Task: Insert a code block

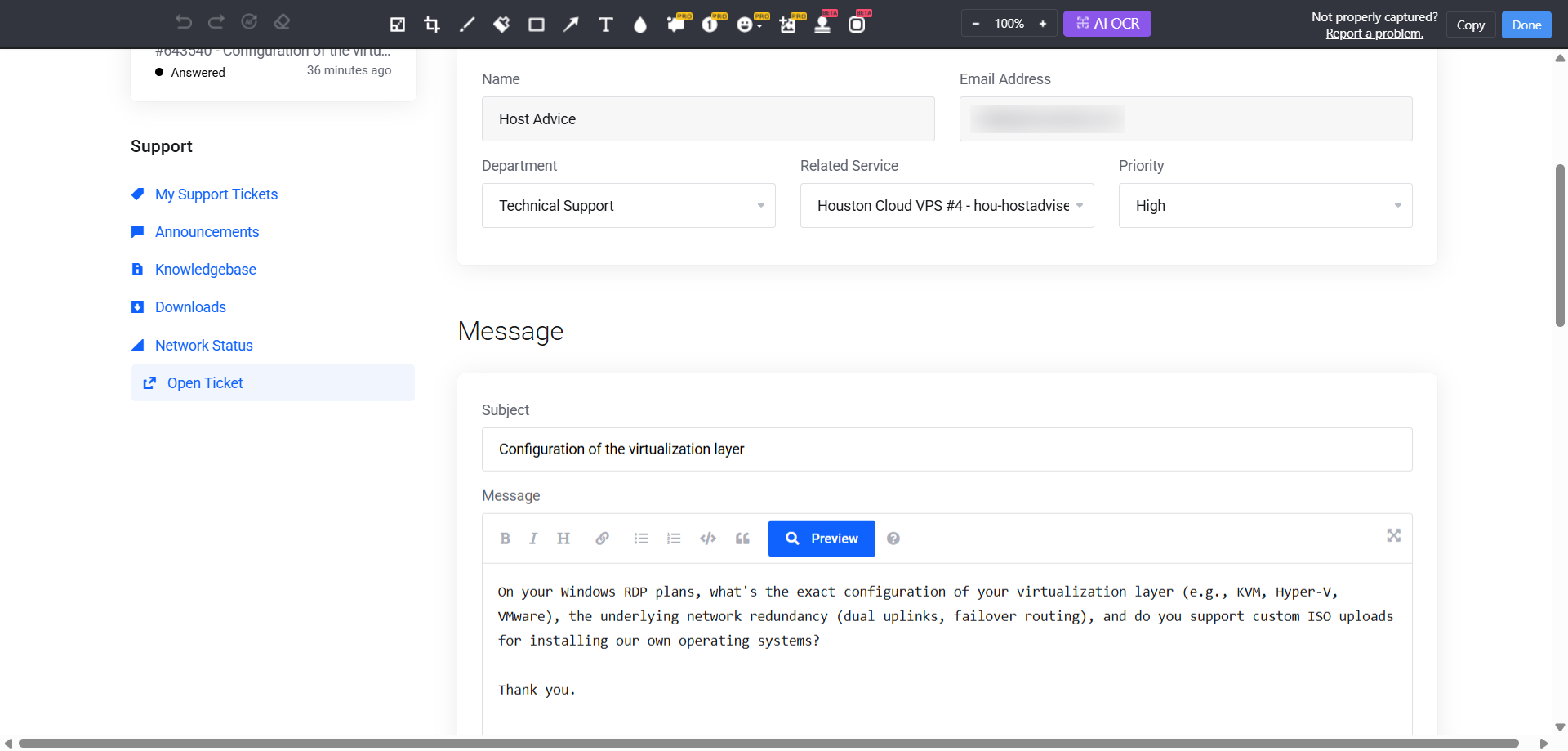Action: [x=708, y=539]
